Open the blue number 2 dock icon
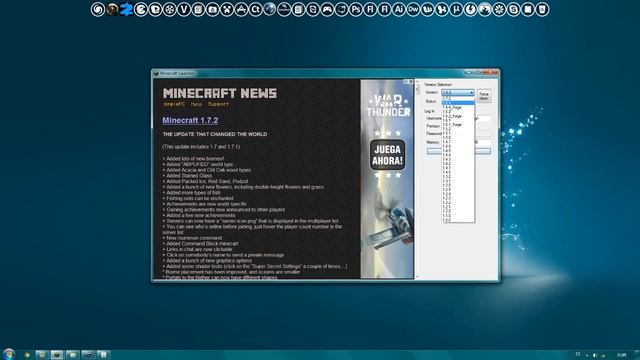This screenshot has width=640, height=360. 126,9
